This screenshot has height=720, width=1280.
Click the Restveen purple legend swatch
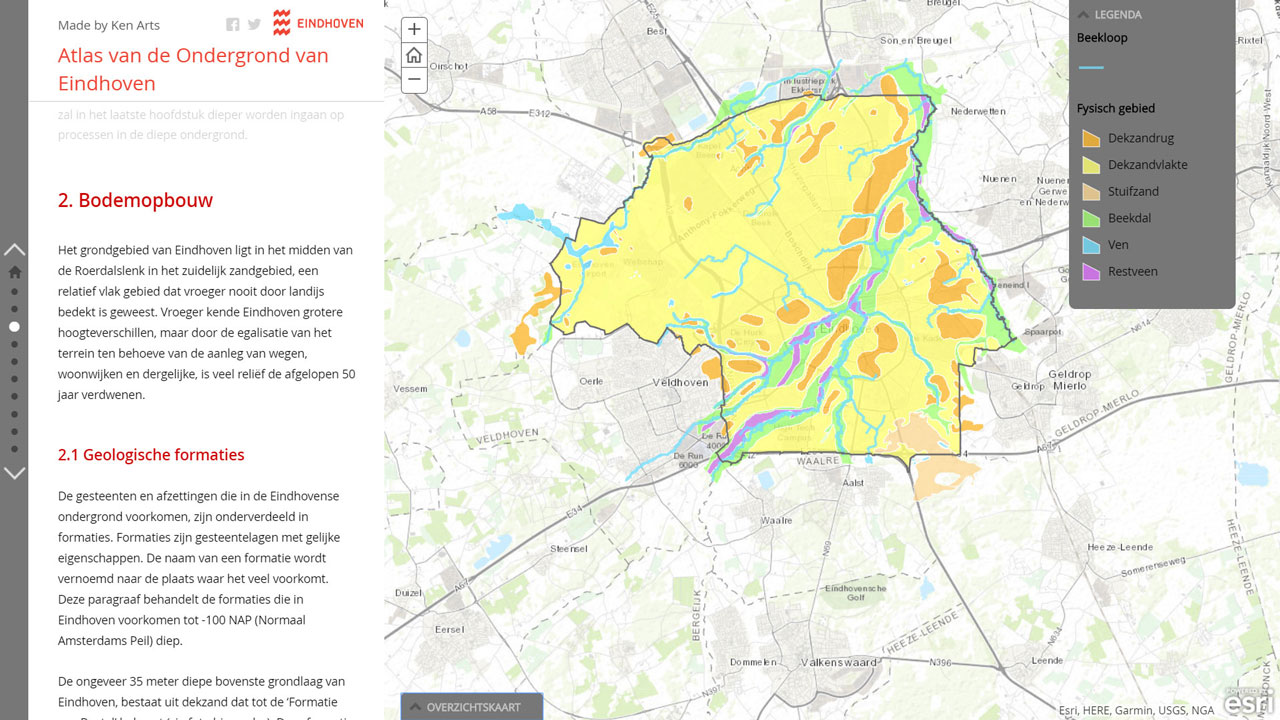click(1091, 271)
